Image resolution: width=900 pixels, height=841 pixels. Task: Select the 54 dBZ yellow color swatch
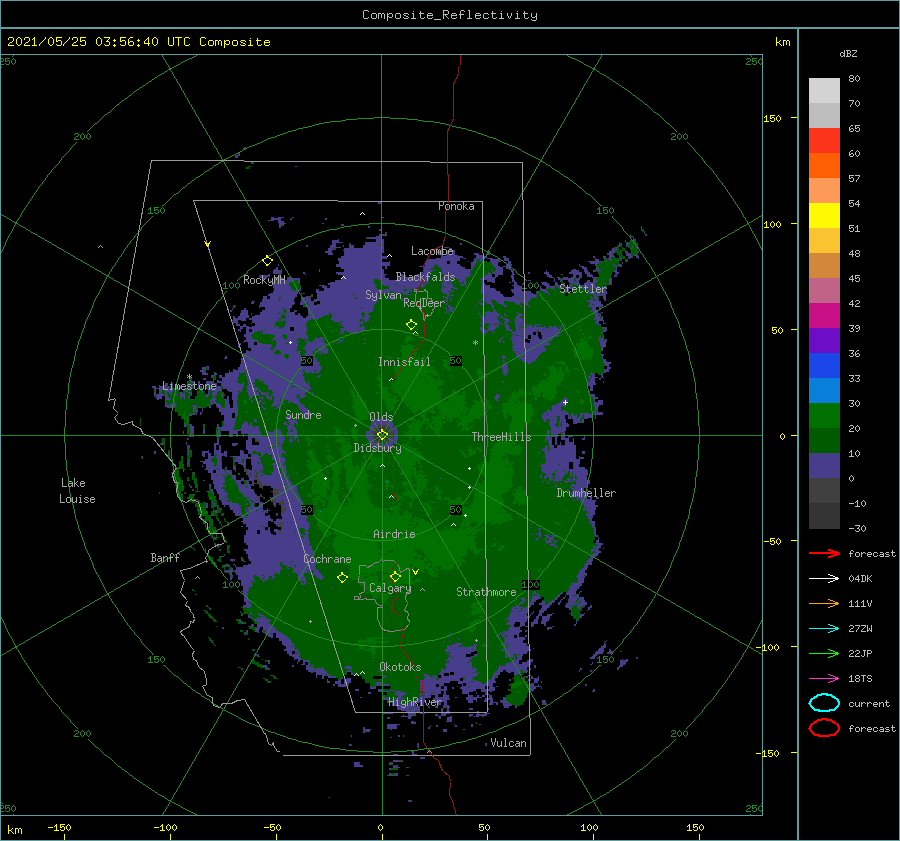click(824, 215)
